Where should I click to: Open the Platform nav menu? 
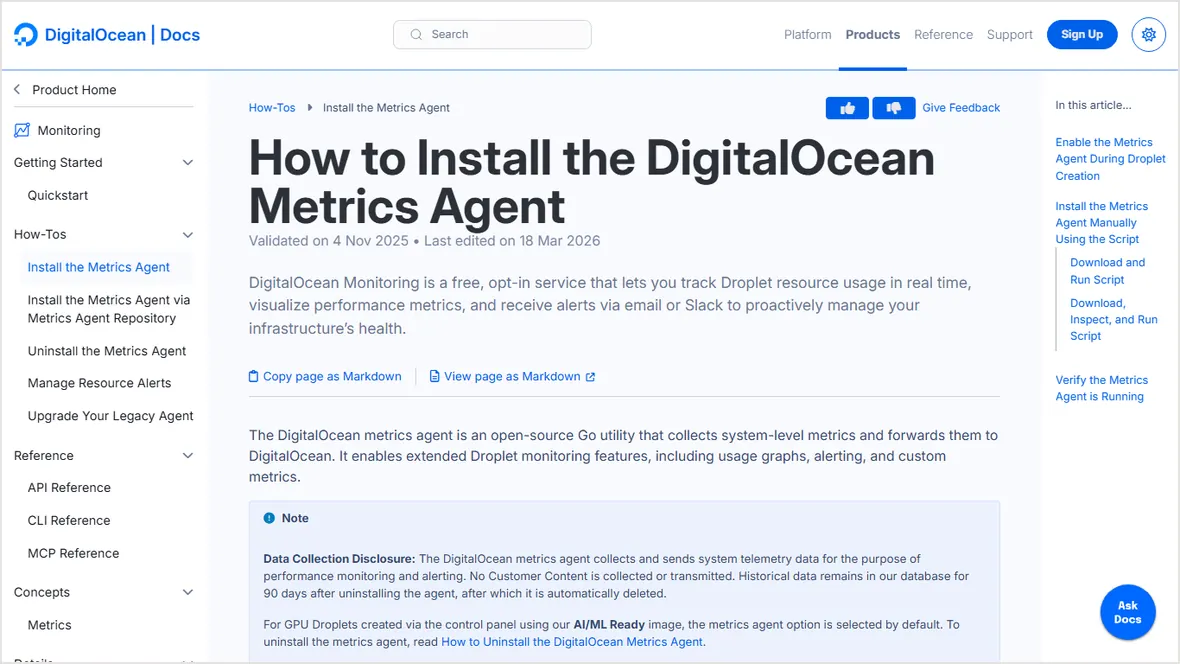[807, 35]
